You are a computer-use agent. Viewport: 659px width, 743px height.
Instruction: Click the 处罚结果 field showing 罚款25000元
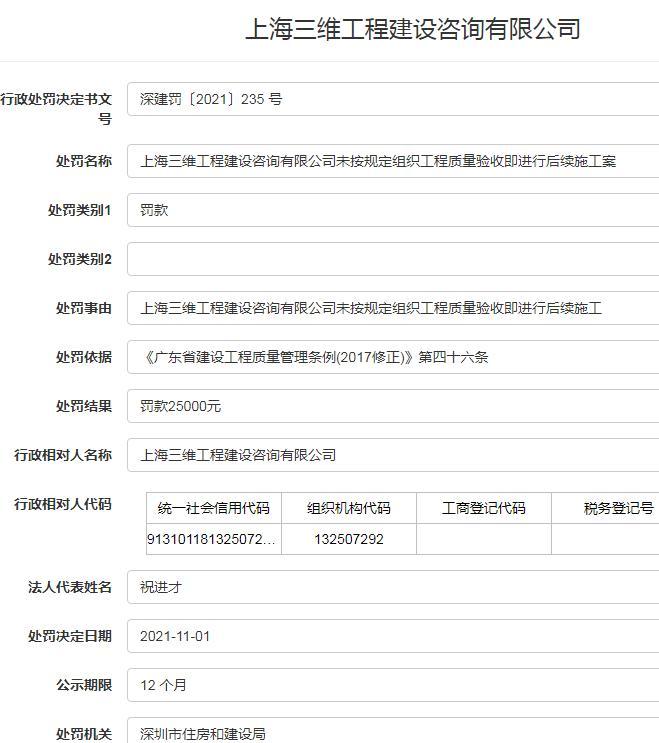click(x=393, y=406)
